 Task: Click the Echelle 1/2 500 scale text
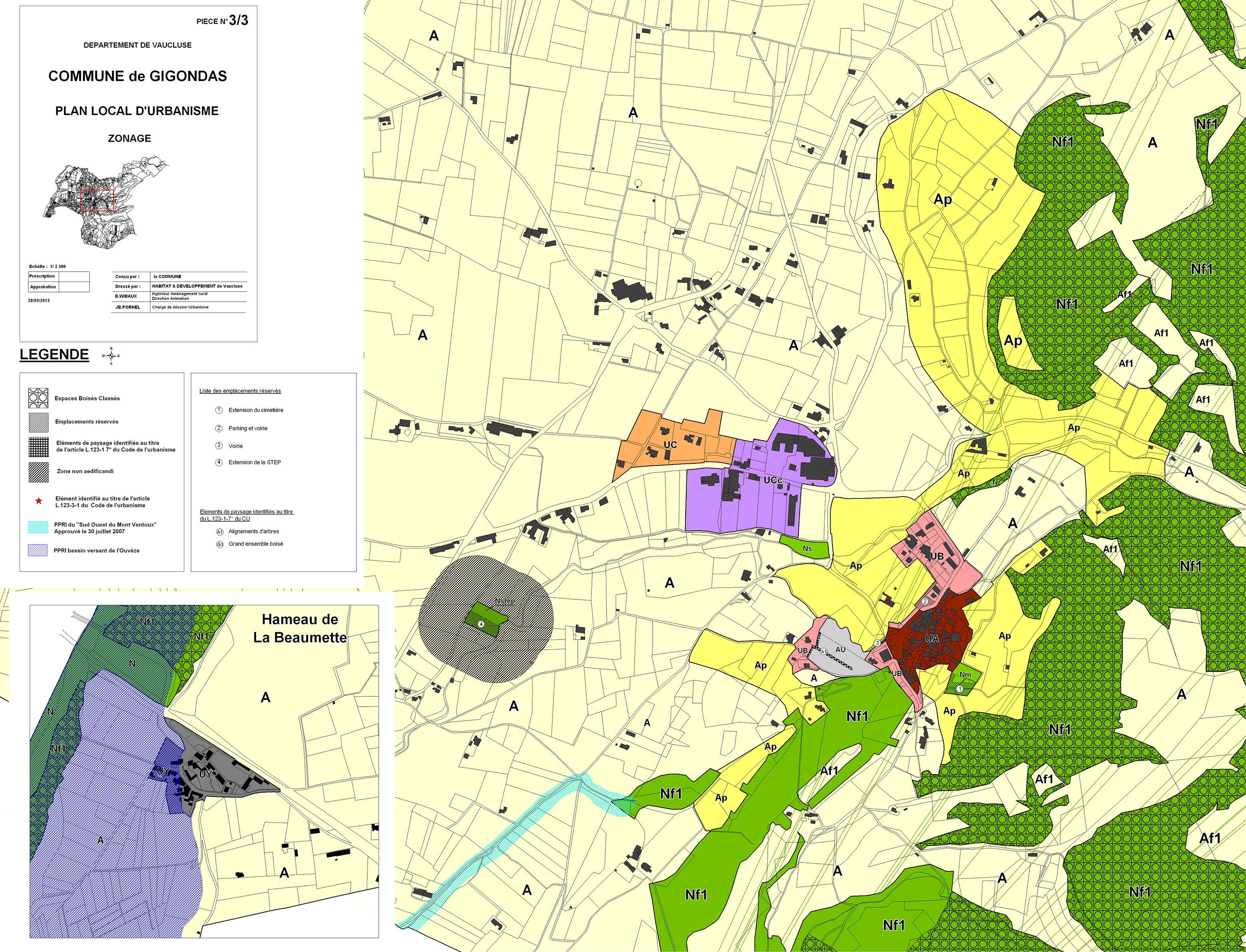[48, 266]
